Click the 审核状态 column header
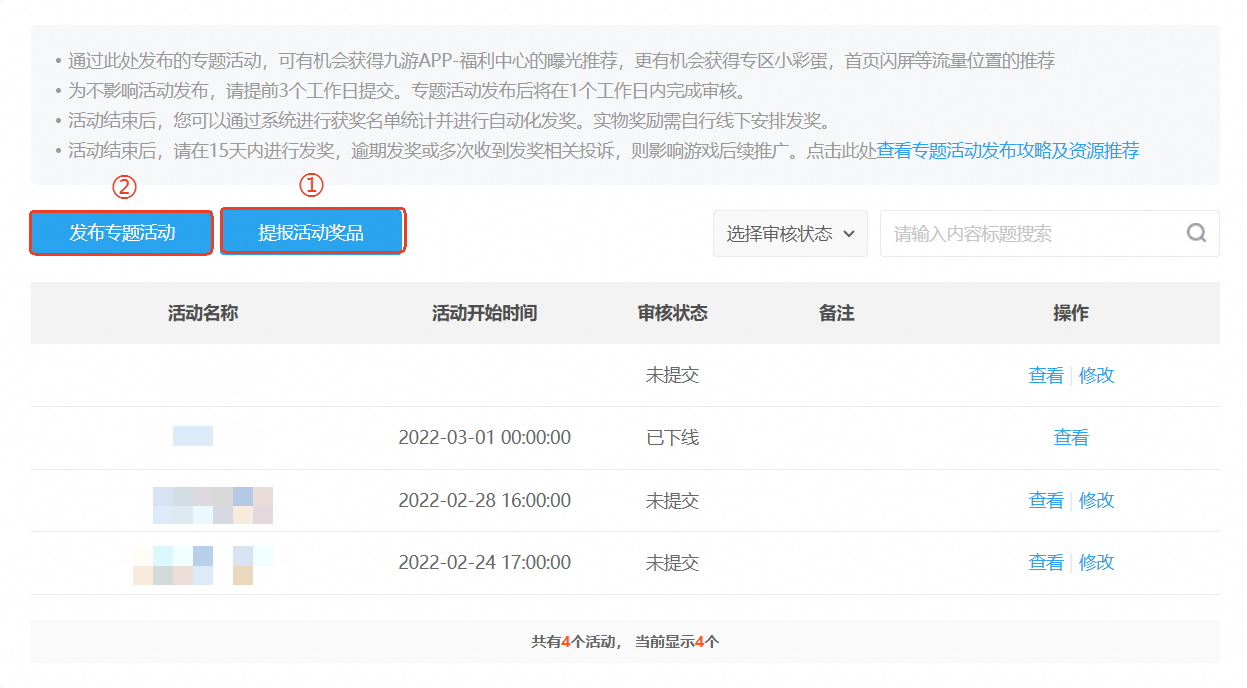This screenshot has height=688, width=1247. point(672,313)
